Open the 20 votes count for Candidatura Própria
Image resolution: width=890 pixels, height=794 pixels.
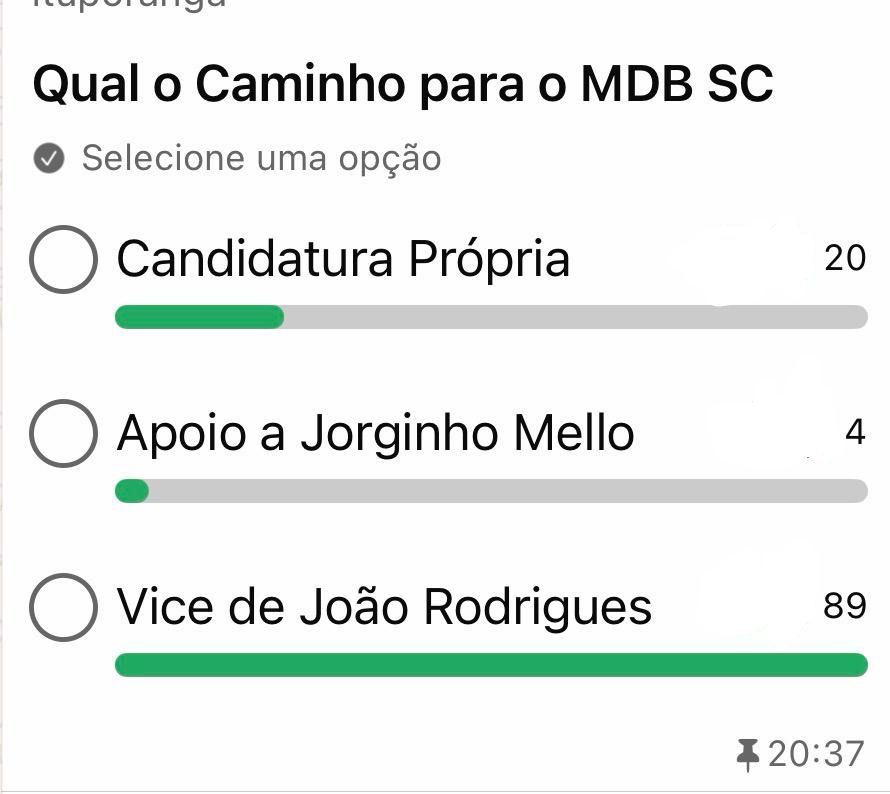coord(845,258)
